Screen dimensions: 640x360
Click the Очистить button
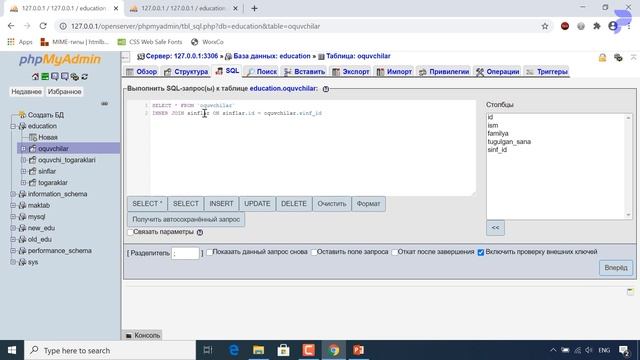pos(331,204)
